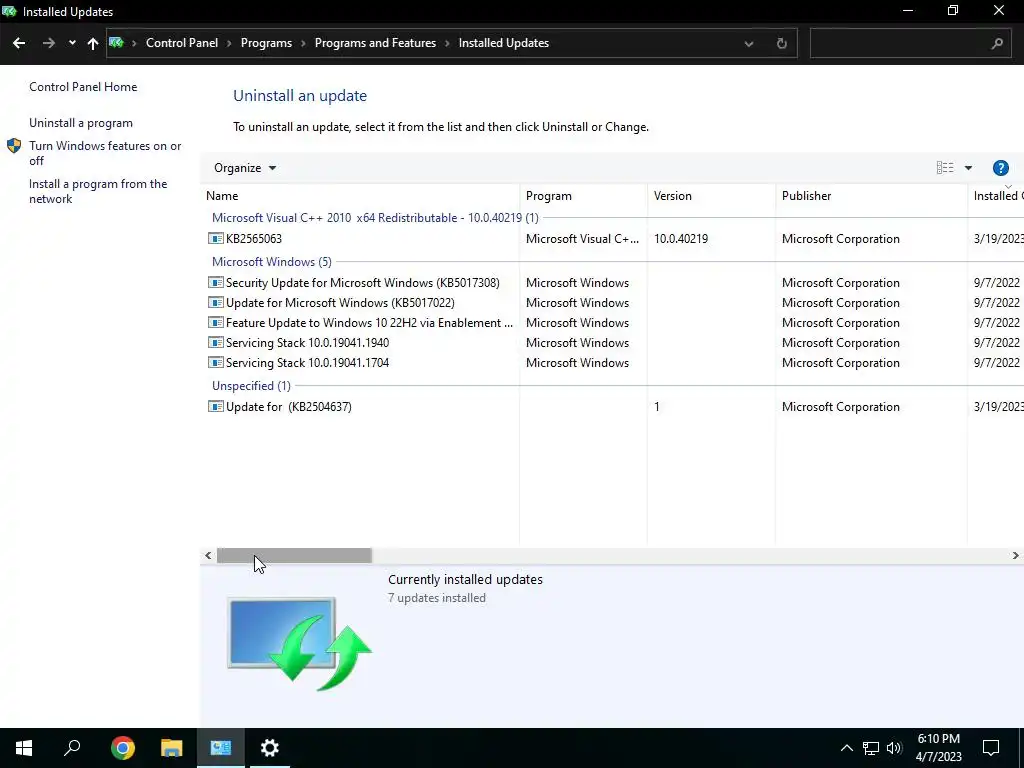Viewport: 1024px width, 768px height.
Task: Select Programs breadcrumb
Action: (266, 43)
